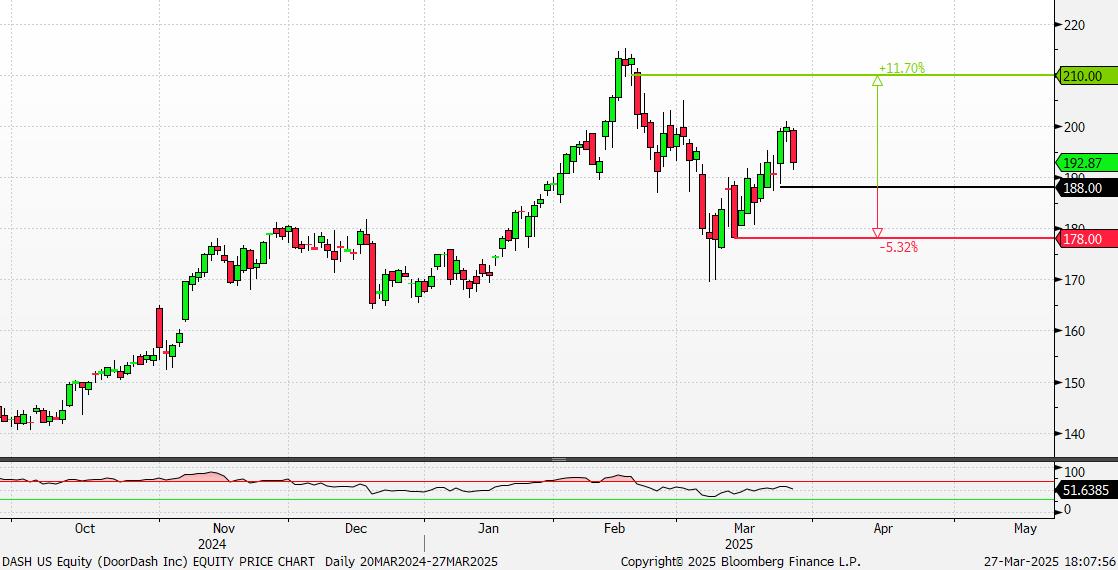Click the 160 price axis tick
Image resolution: width=1118 pixels, height=570 pixels.
point(1074,331)
